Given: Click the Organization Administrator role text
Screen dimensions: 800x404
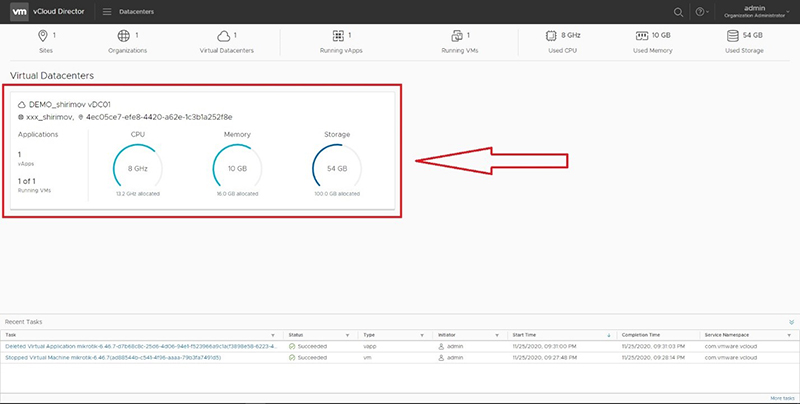Looking at the screenshot, I should (x=754, y=16).
